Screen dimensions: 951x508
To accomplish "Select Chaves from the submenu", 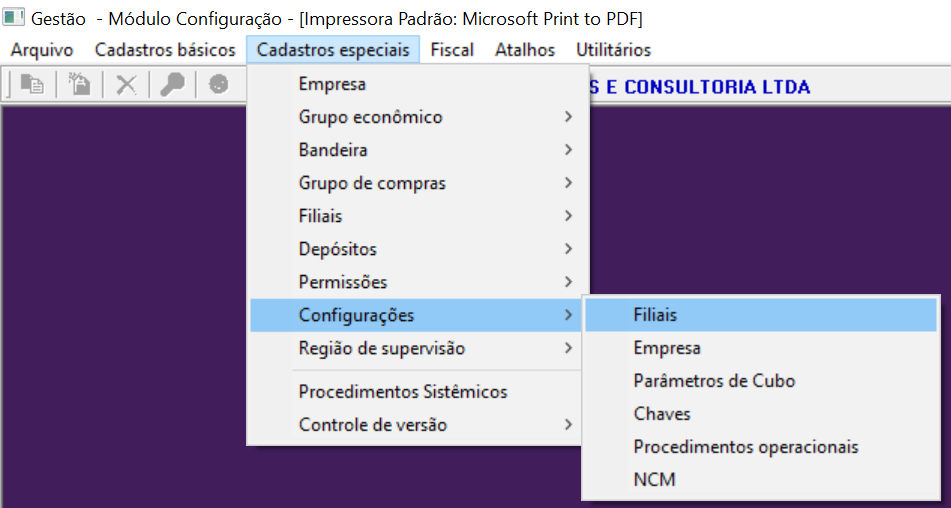I will point(662,414).
